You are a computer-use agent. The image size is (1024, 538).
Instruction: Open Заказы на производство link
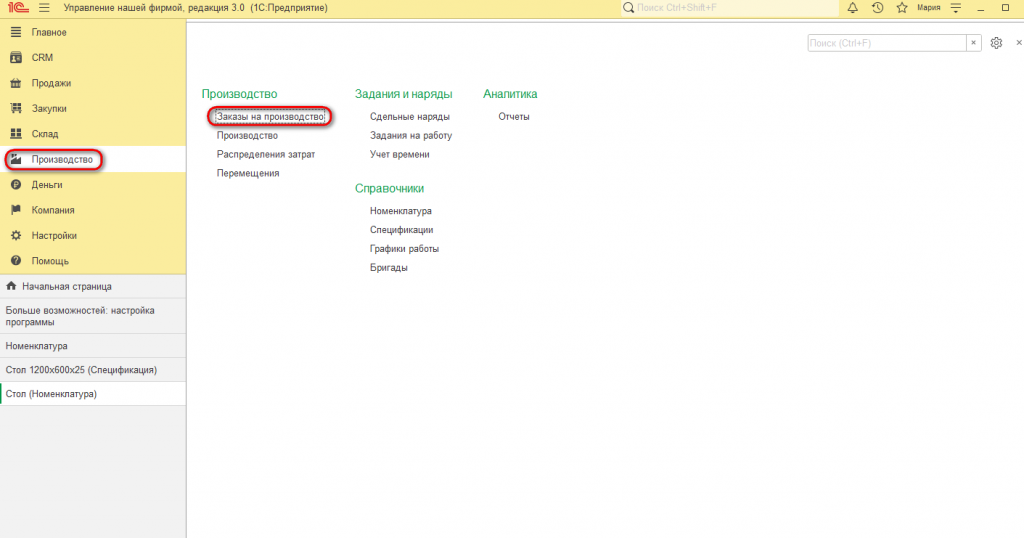(270, 117)
